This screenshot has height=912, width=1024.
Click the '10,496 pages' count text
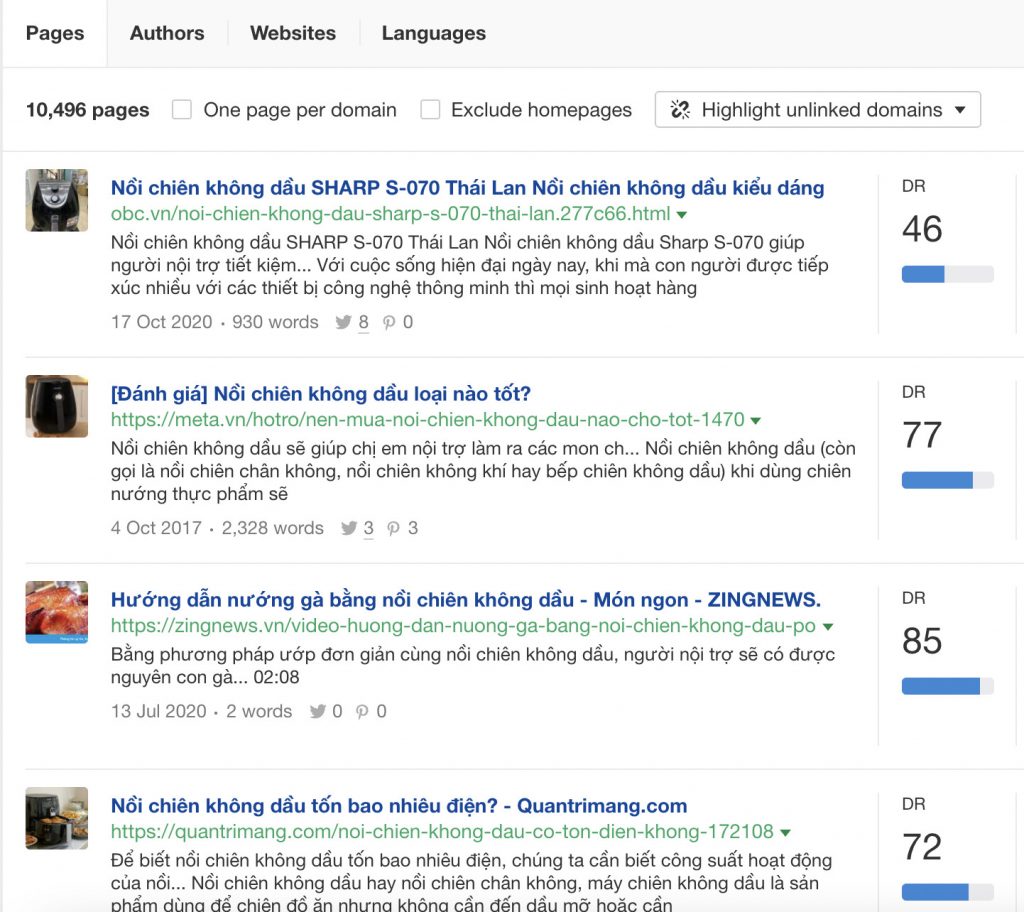[88, 110]
